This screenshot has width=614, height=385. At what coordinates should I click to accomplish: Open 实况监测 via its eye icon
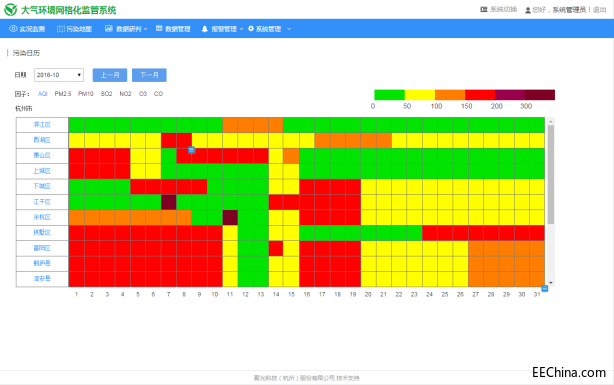tap(13, 29)
